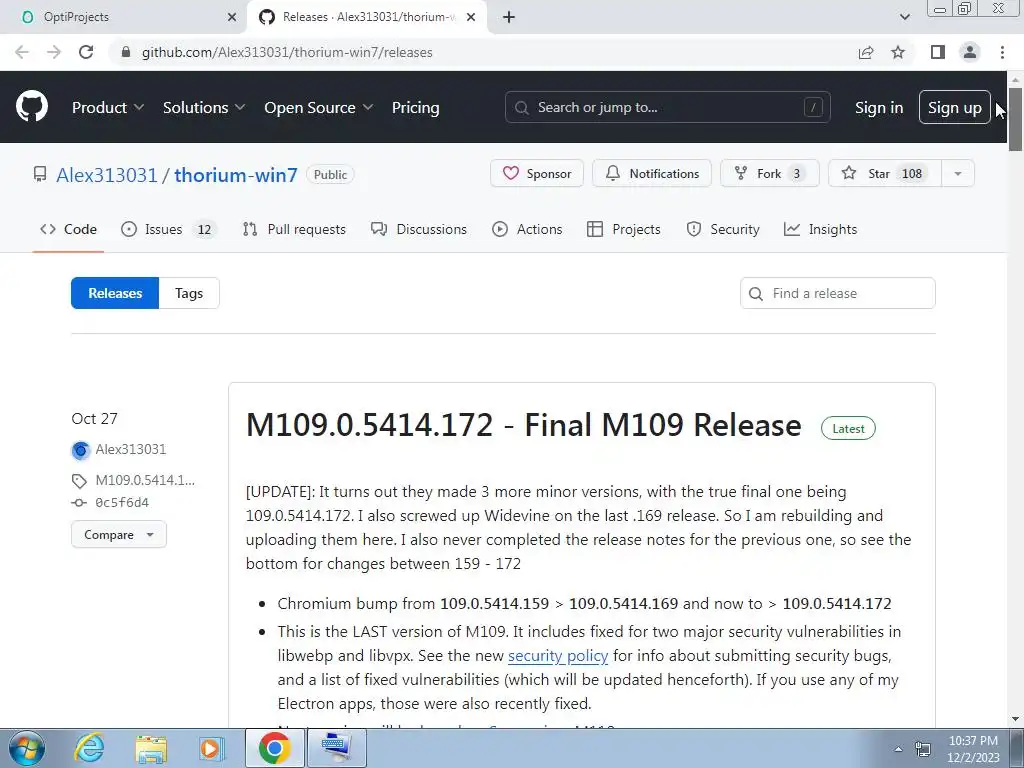
Task: Click the share page icon in address bar
Action: tap(866, 52)
